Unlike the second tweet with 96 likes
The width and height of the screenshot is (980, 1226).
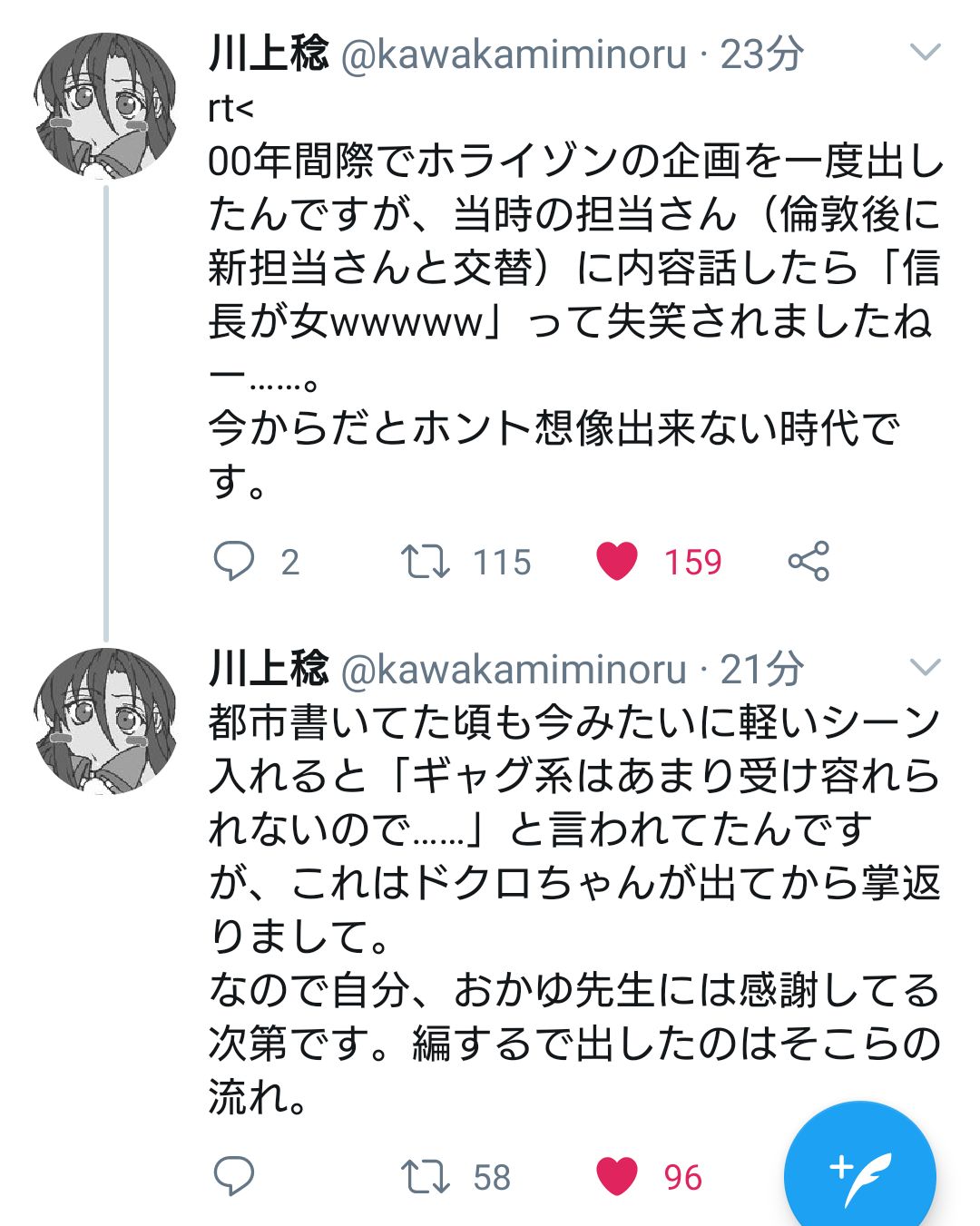617,1177
